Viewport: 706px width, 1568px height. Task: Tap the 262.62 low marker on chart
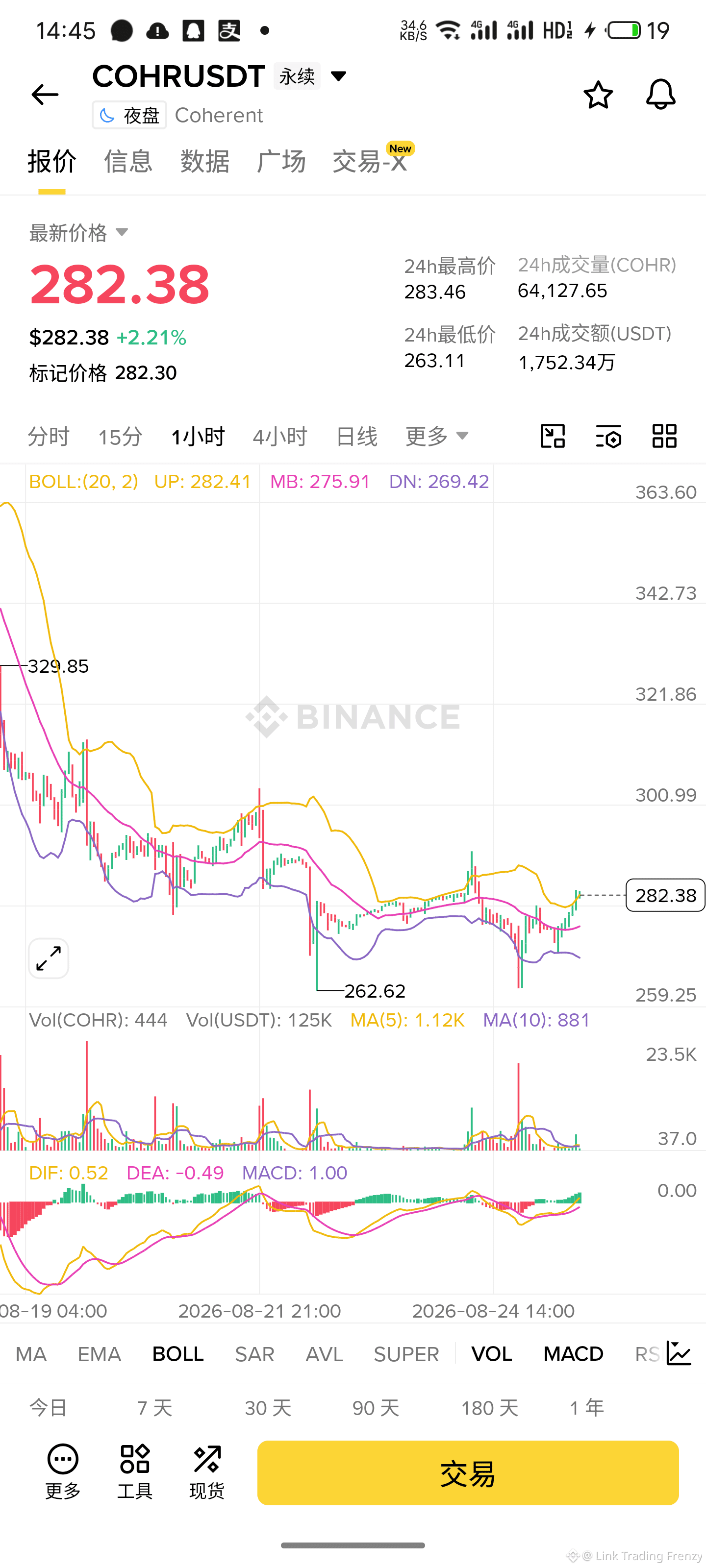[x=375, y=991]
